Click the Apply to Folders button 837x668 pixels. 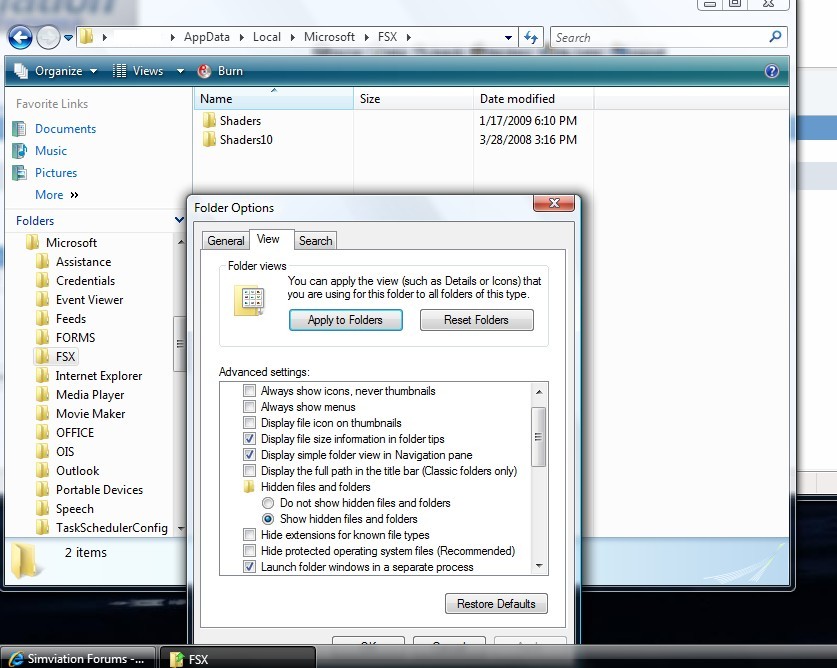pyautogui.click(x=345, y=320)
